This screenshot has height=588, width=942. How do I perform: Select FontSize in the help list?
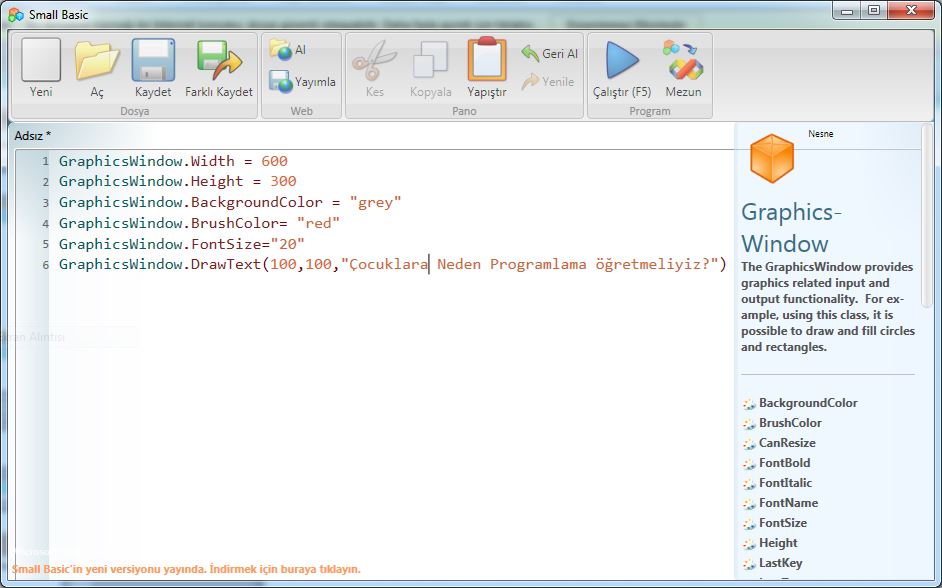pos(783,523)
